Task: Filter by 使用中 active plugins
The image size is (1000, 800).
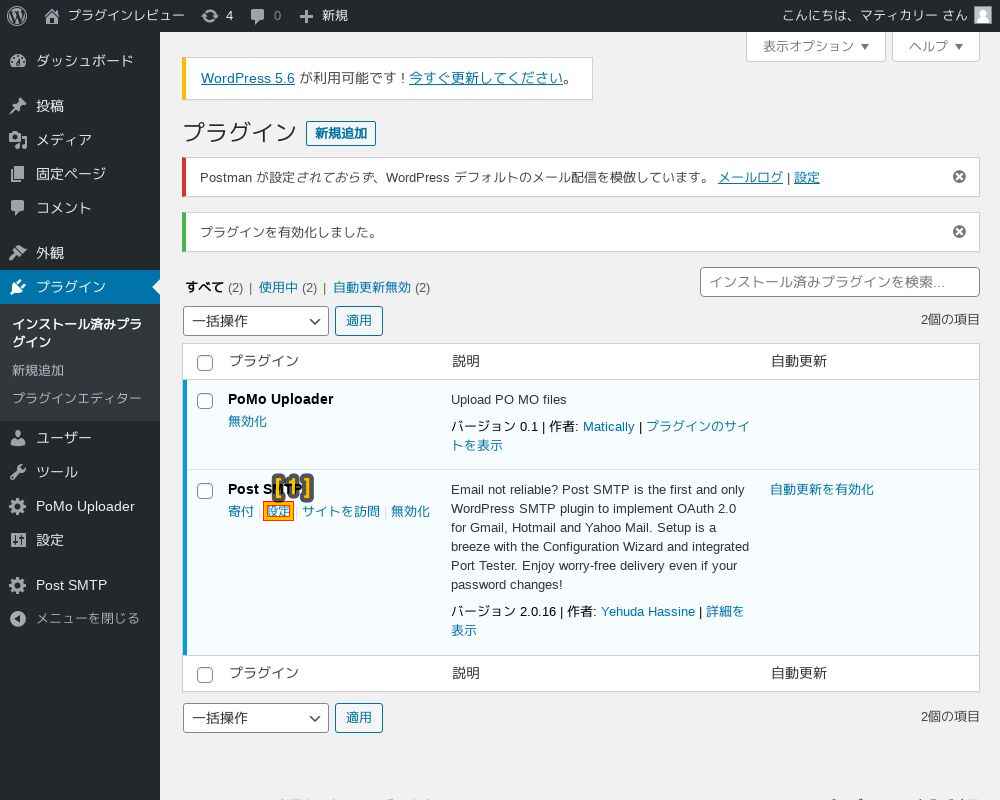Action: [x=278, y=287]
